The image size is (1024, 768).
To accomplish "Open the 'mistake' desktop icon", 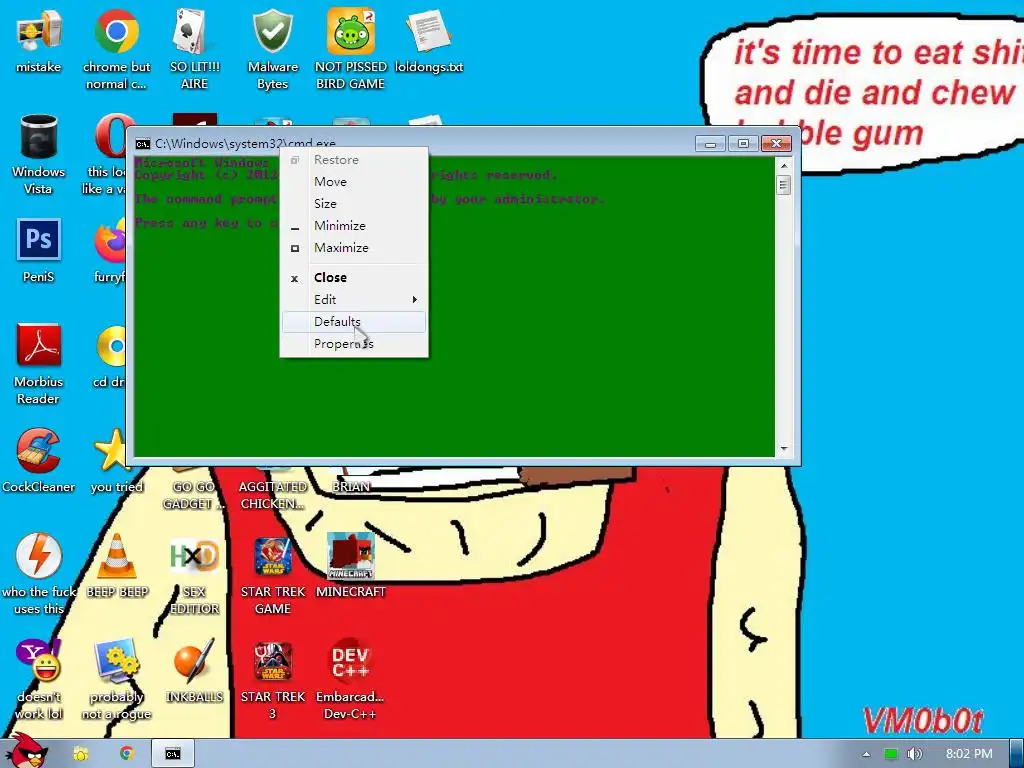I will 39,40.
